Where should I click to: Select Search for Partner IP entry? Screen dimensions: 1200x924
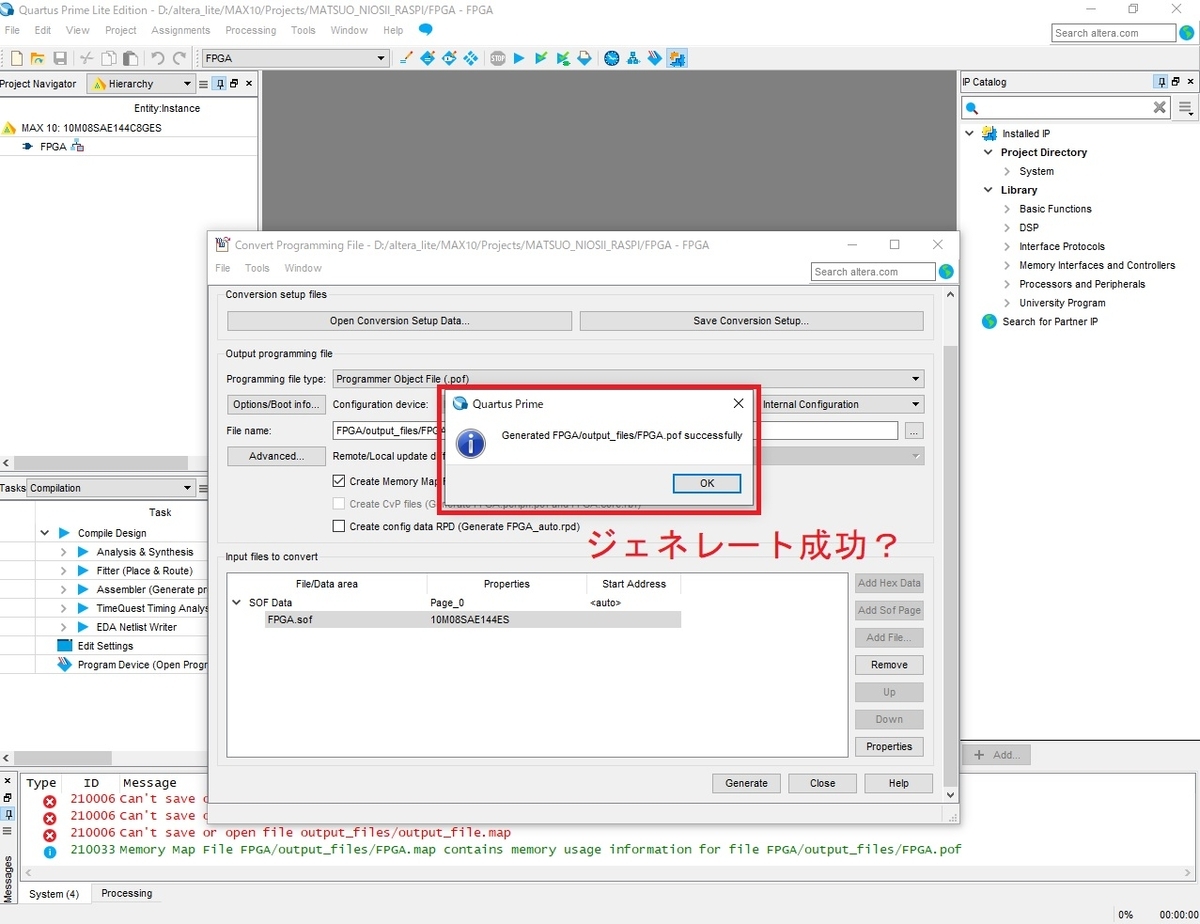(1050, 322)
